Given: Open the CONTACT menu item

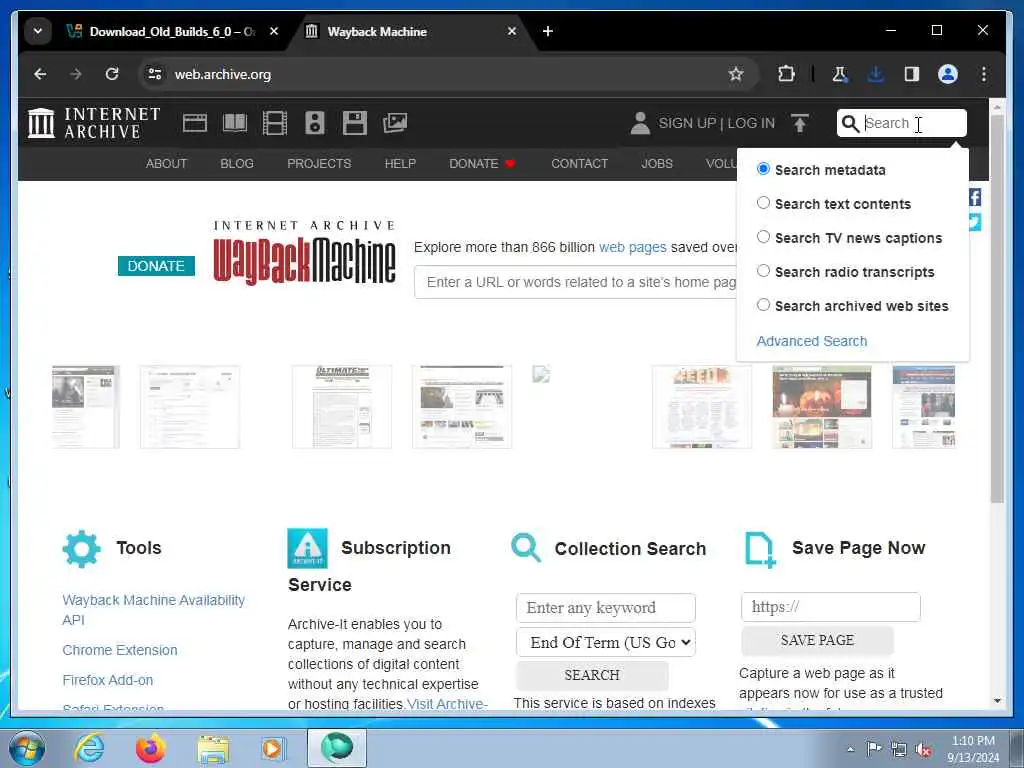Looking at the screenshot, I should coord(579,163).
